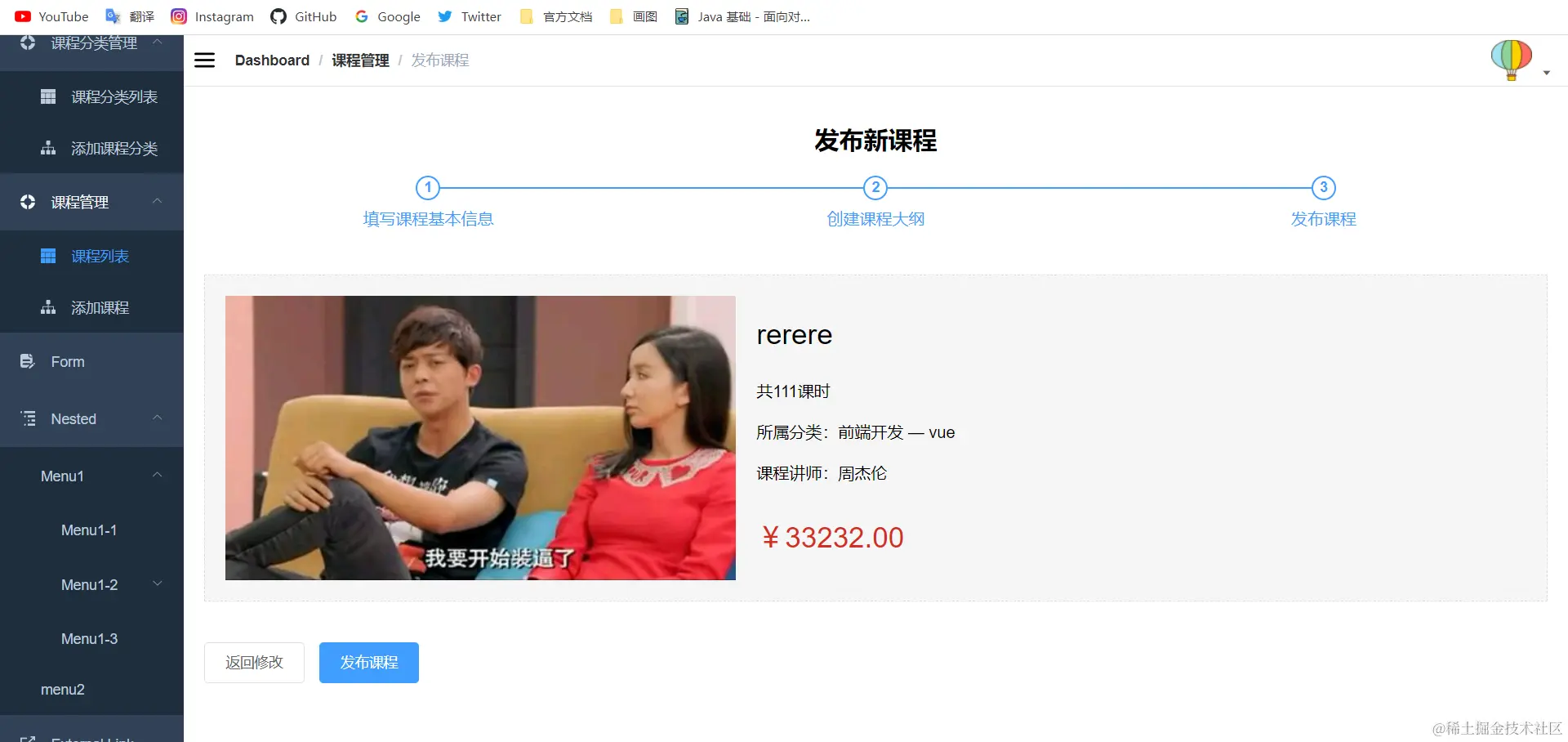Click the Twitter bird bookmark icon
This screenshot has width=1568, height=742.
click(445, 16)
